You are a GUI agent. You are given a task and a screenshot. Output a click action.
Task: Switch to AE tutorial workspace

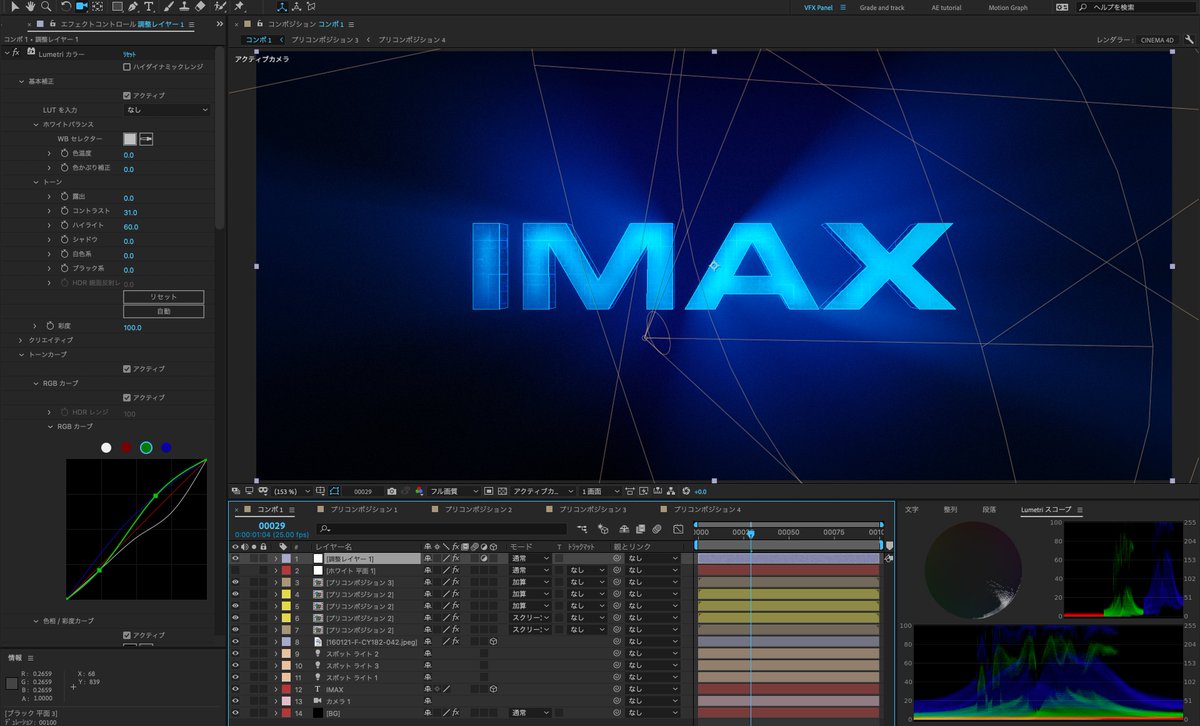tap(946, 7)
